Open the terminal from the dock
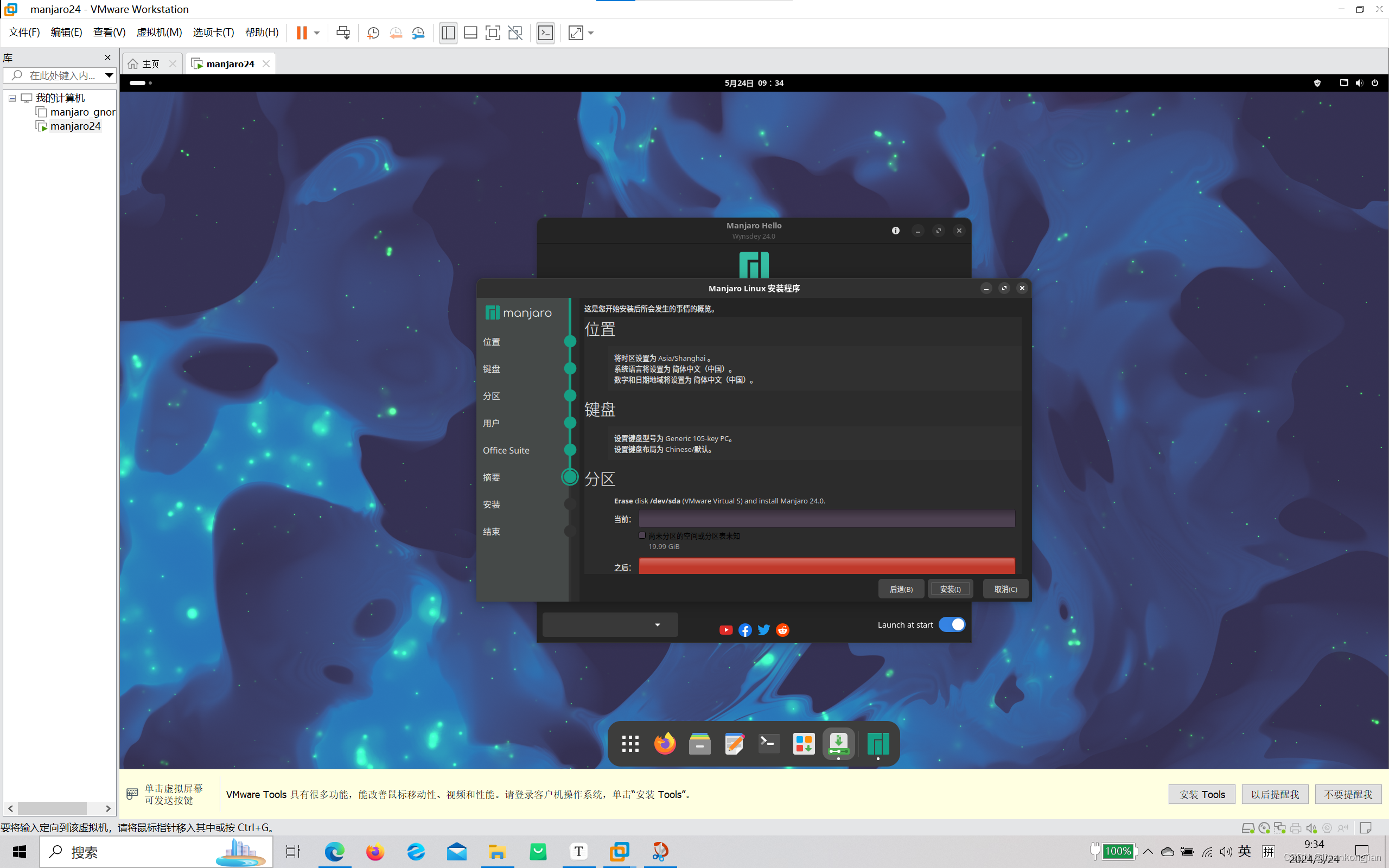This screenshot has height=868, width=1389. click(769, 743)
